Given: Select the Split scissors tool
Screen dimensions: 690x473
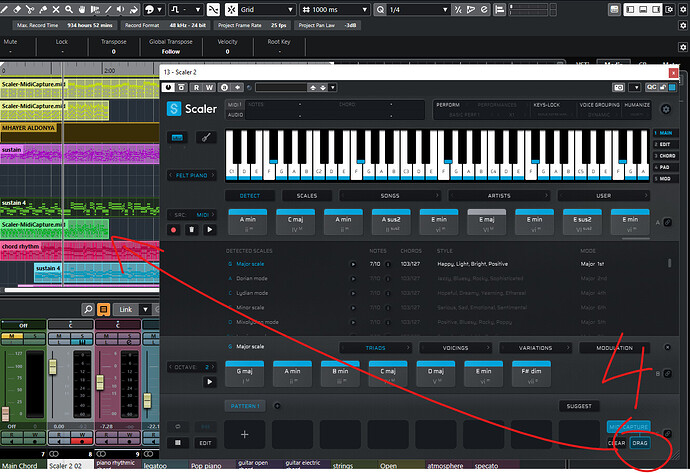Looking at the screenshot, I should click(29, 9).
